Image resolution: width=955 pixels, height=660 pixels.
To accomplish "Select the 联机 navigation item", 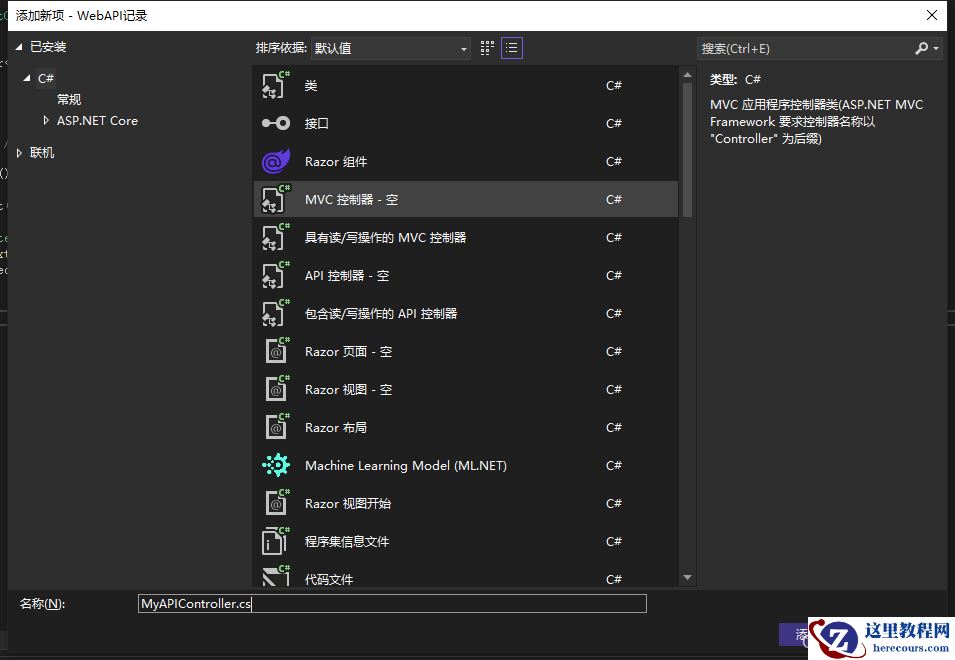I will pyautogui.click(x=40, y=153).
